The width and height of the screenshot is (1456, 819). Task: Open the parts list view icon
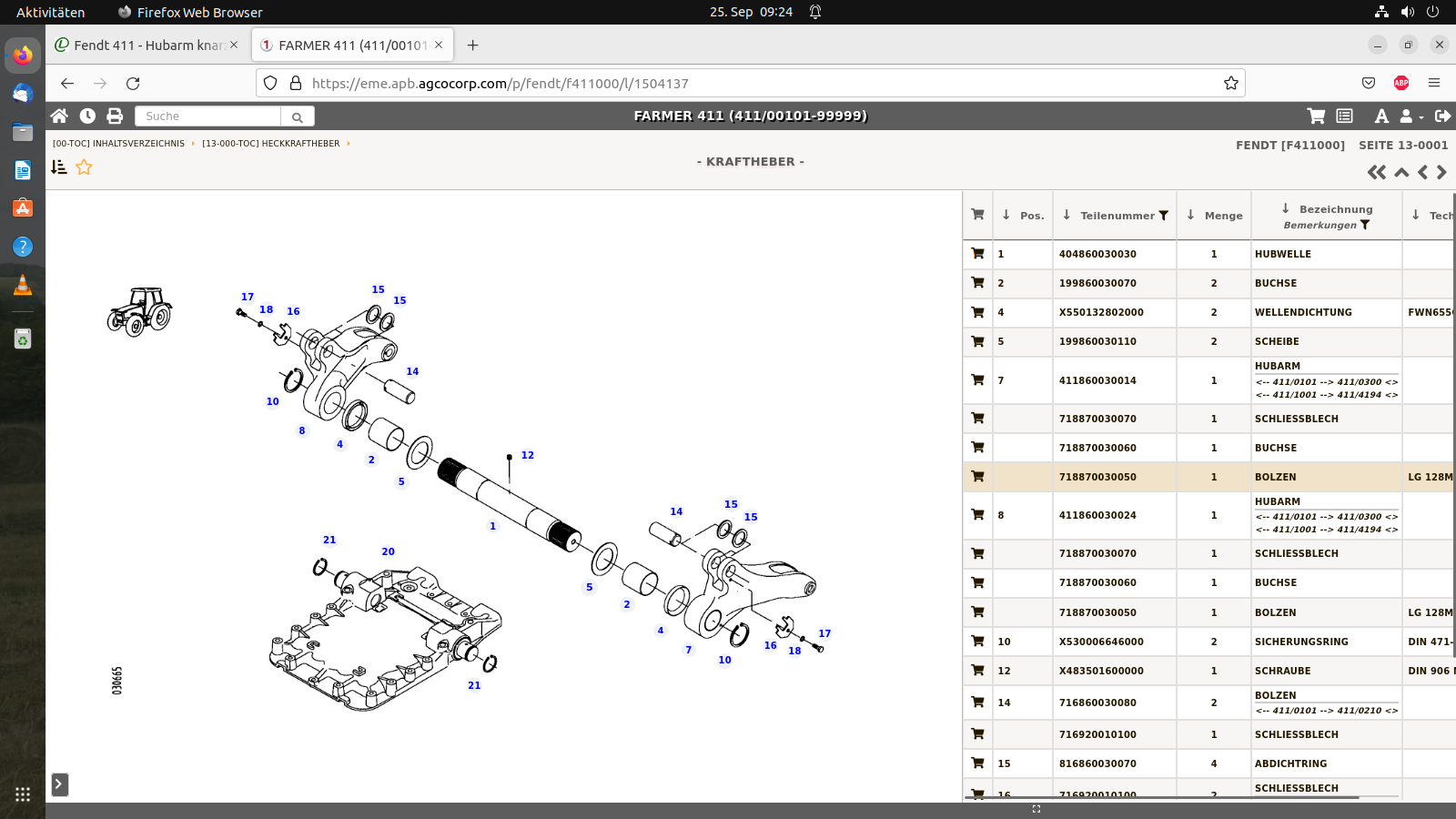click(1344, 116)
